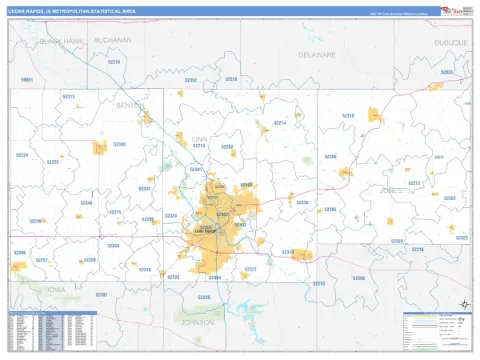Click ZIP code 52213 under LINN

(199, 146)
